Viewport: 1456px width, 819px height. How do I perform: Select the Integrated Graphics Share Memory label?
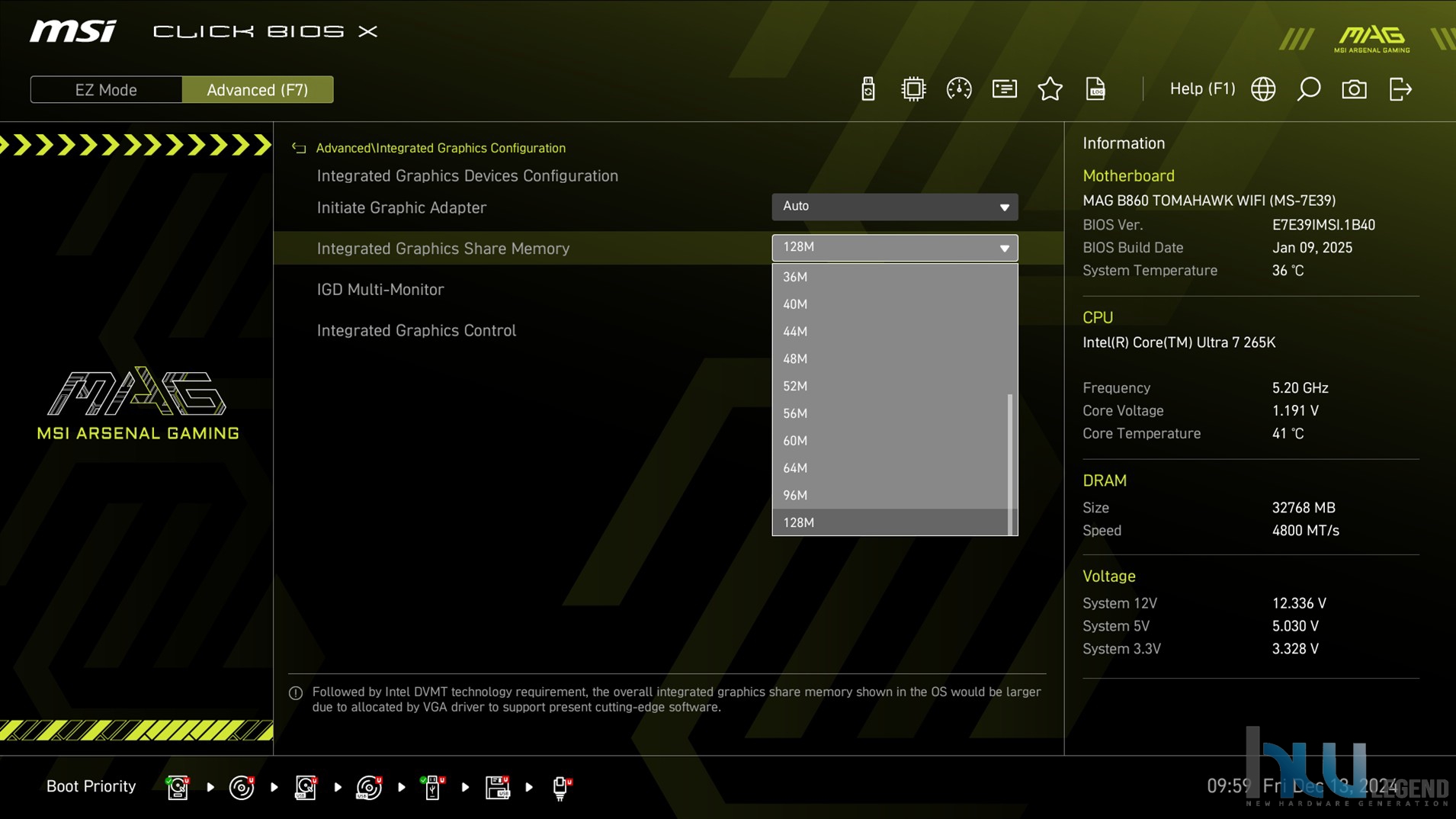click(443, 249)
